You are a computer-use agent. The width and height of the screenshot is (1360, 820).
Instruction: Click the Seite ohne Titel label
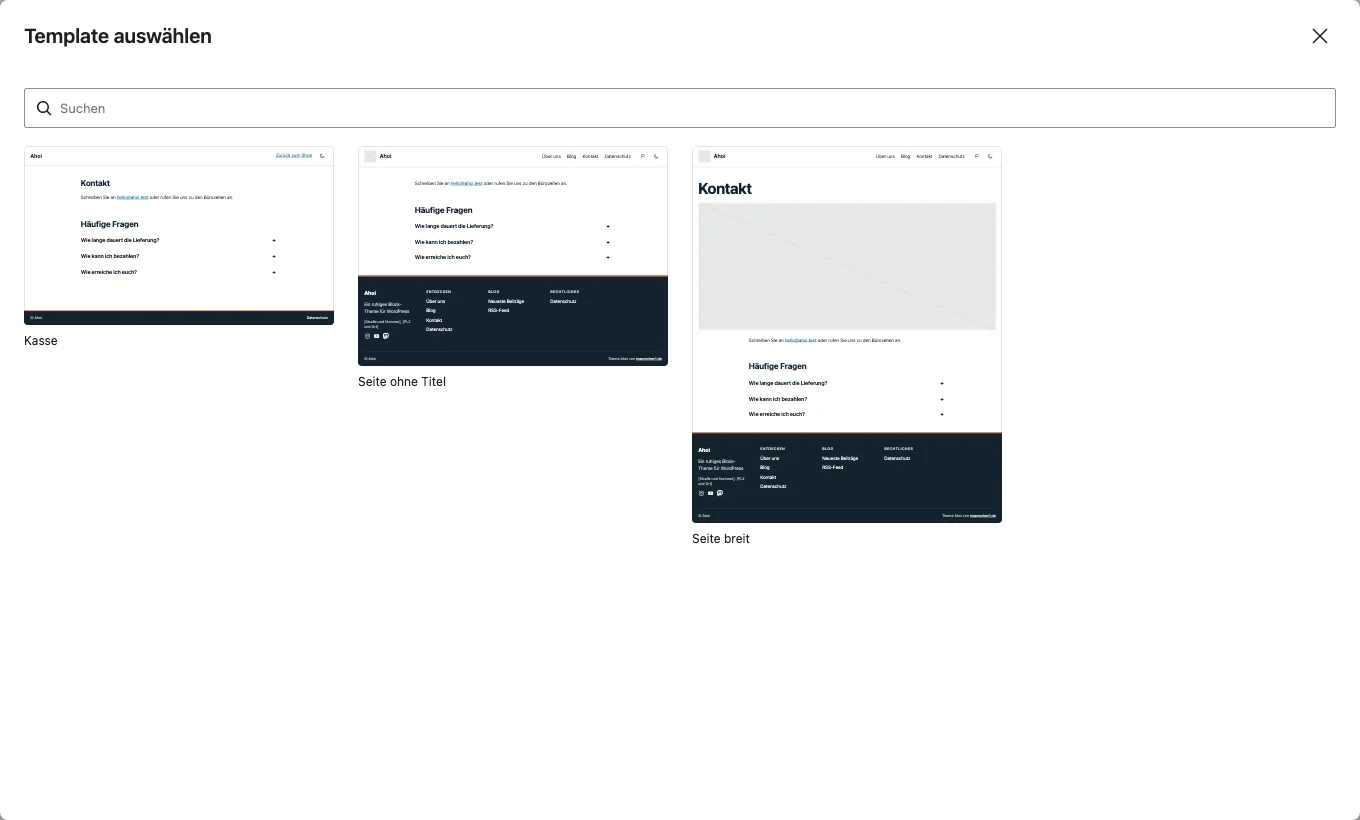pyautogui.click(x=402, y=382)
